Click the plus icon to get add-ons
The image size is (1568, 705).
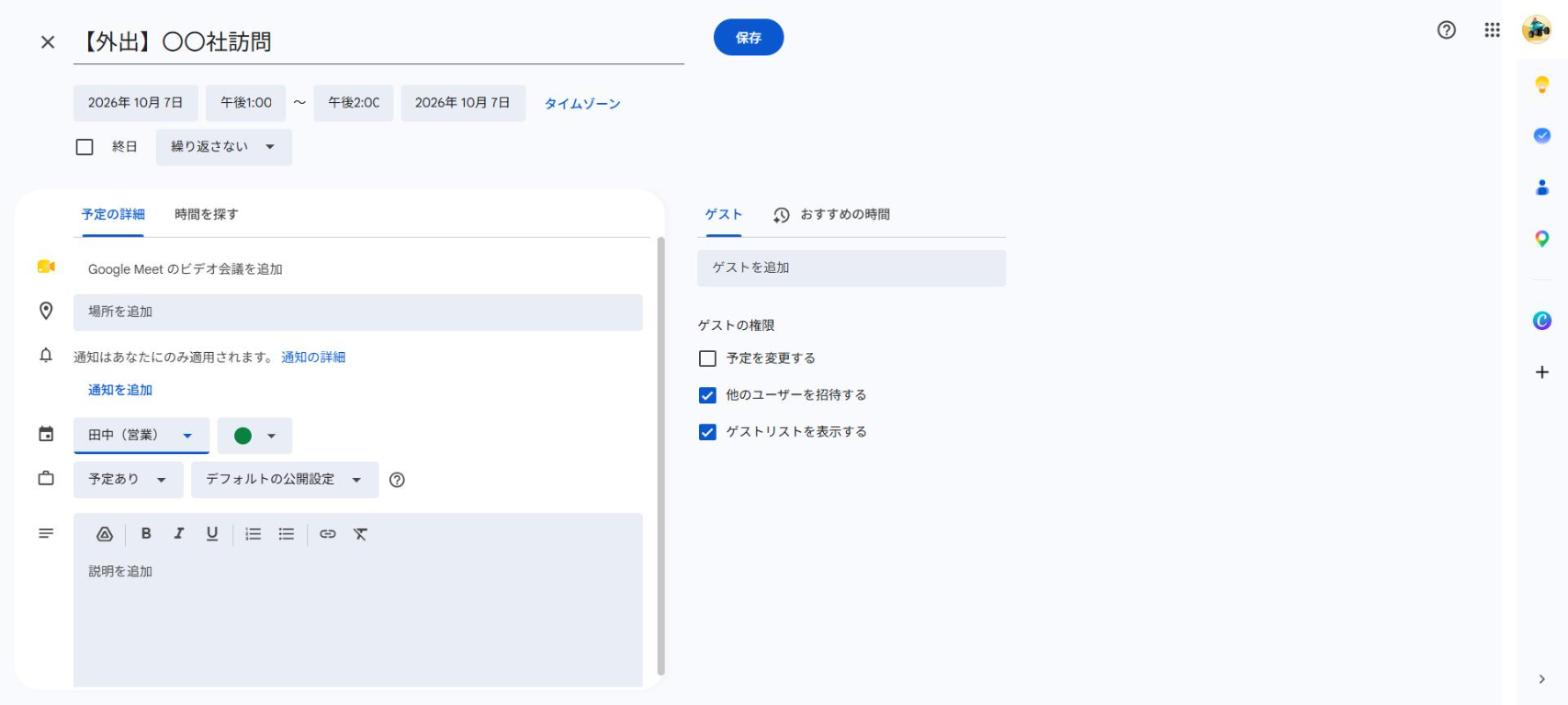pos(1541,372)
